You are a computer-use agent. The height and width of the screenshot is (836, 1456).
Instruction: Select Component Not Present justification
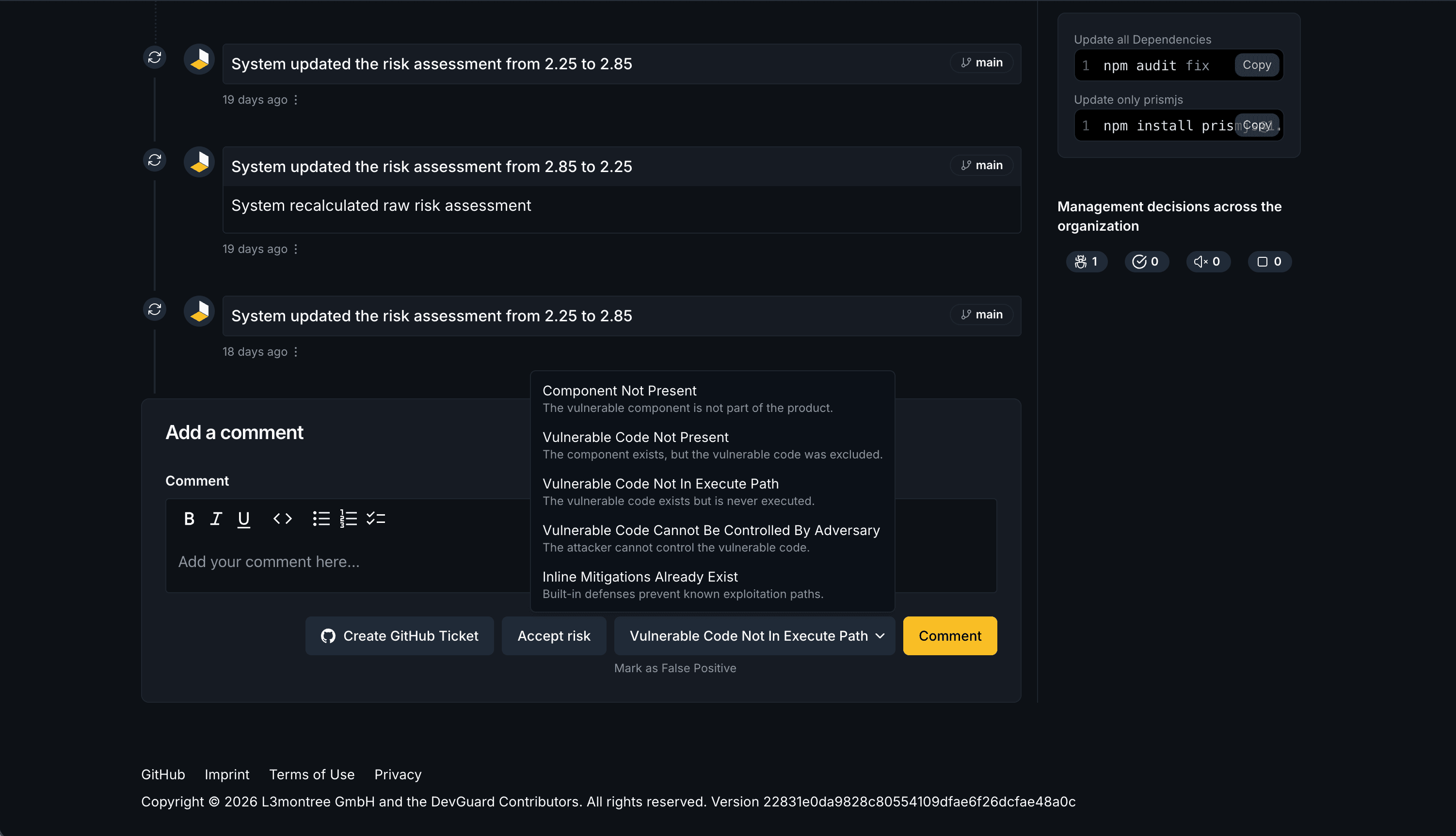point(620,391)
